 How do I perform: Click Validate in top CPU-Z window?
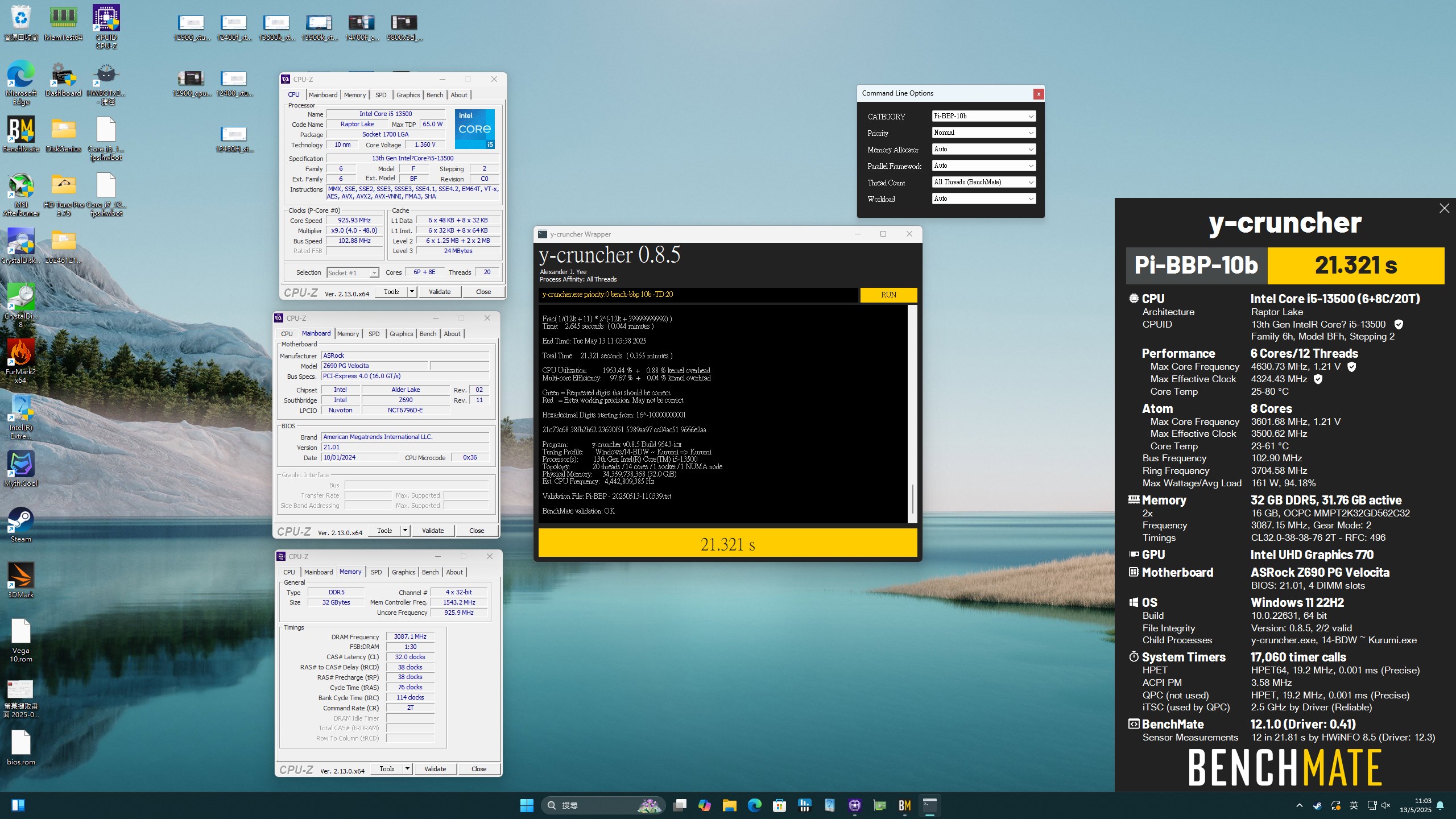(440, 292)
